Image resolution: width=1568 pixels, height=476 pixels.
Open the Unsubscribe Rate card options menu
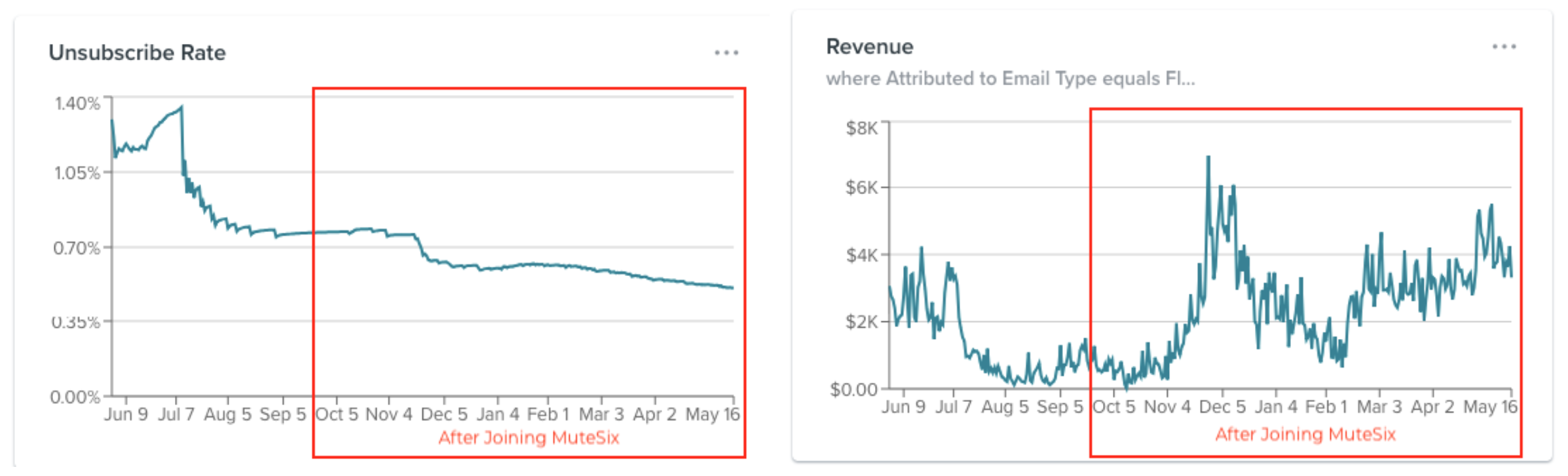tap(726, 52)
